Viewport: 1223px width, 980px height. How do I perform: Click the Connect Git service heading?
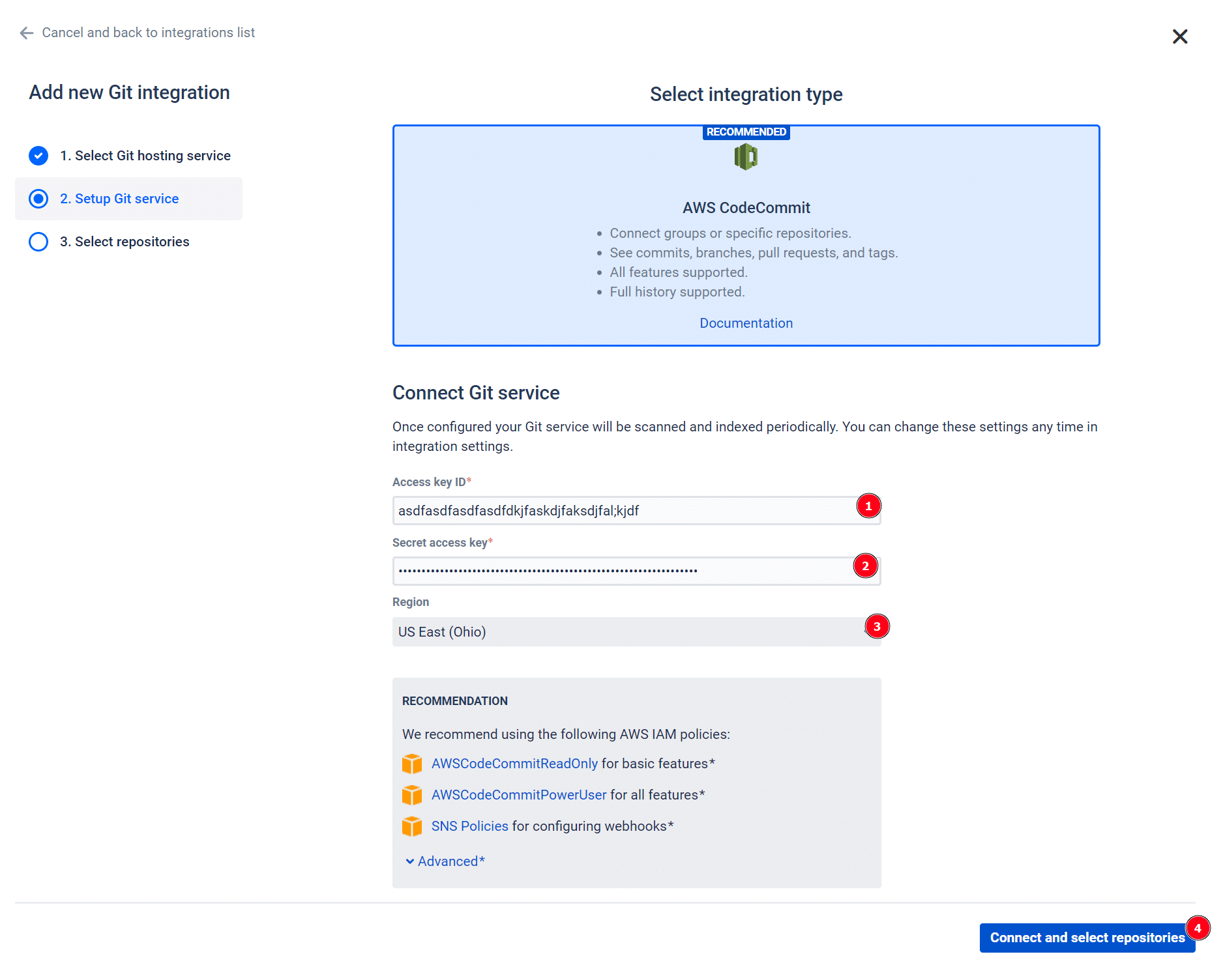click(x=476, y=393)
